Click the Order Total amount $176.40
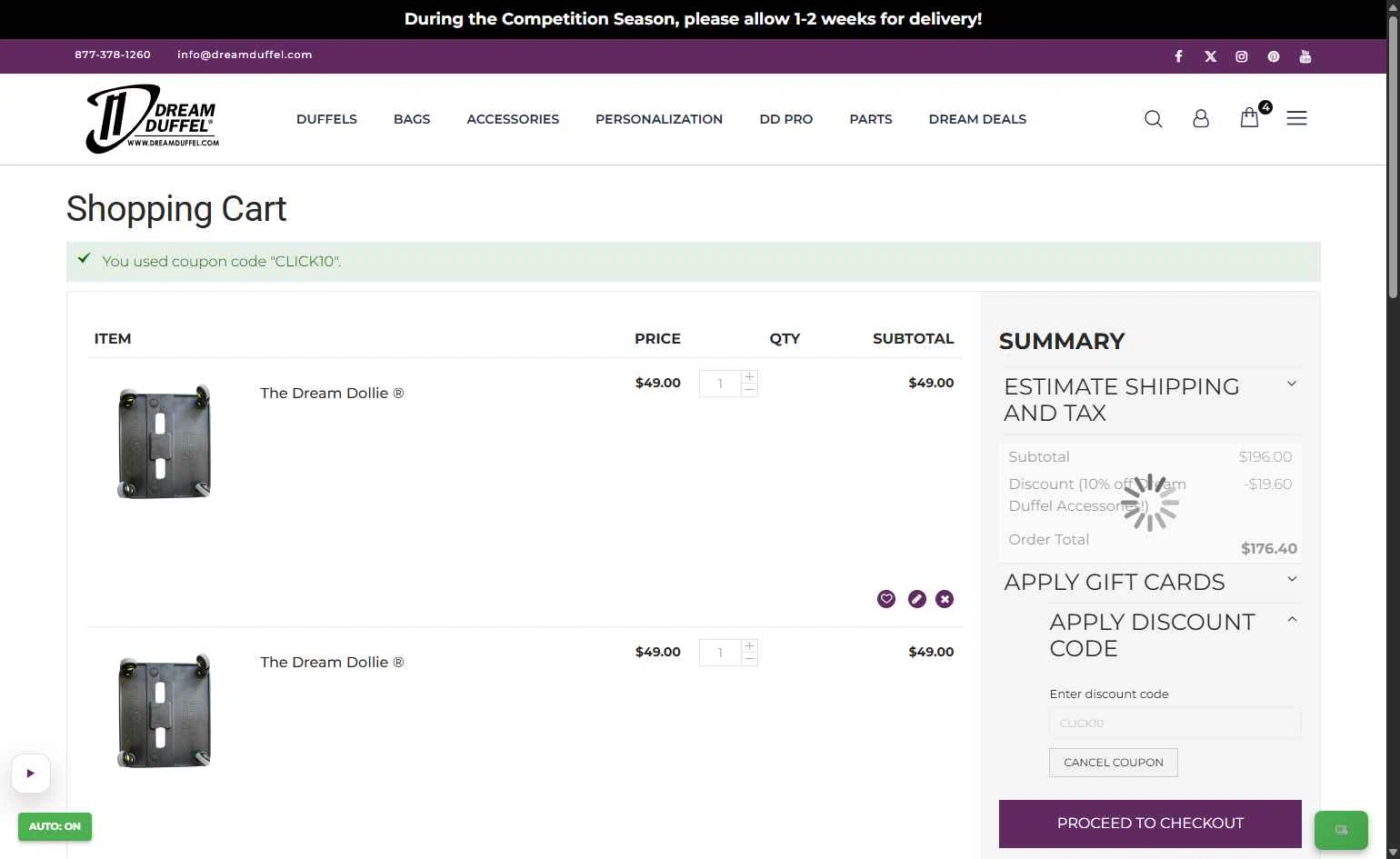The image size is (1400, 859). [x=1269, y=548]
